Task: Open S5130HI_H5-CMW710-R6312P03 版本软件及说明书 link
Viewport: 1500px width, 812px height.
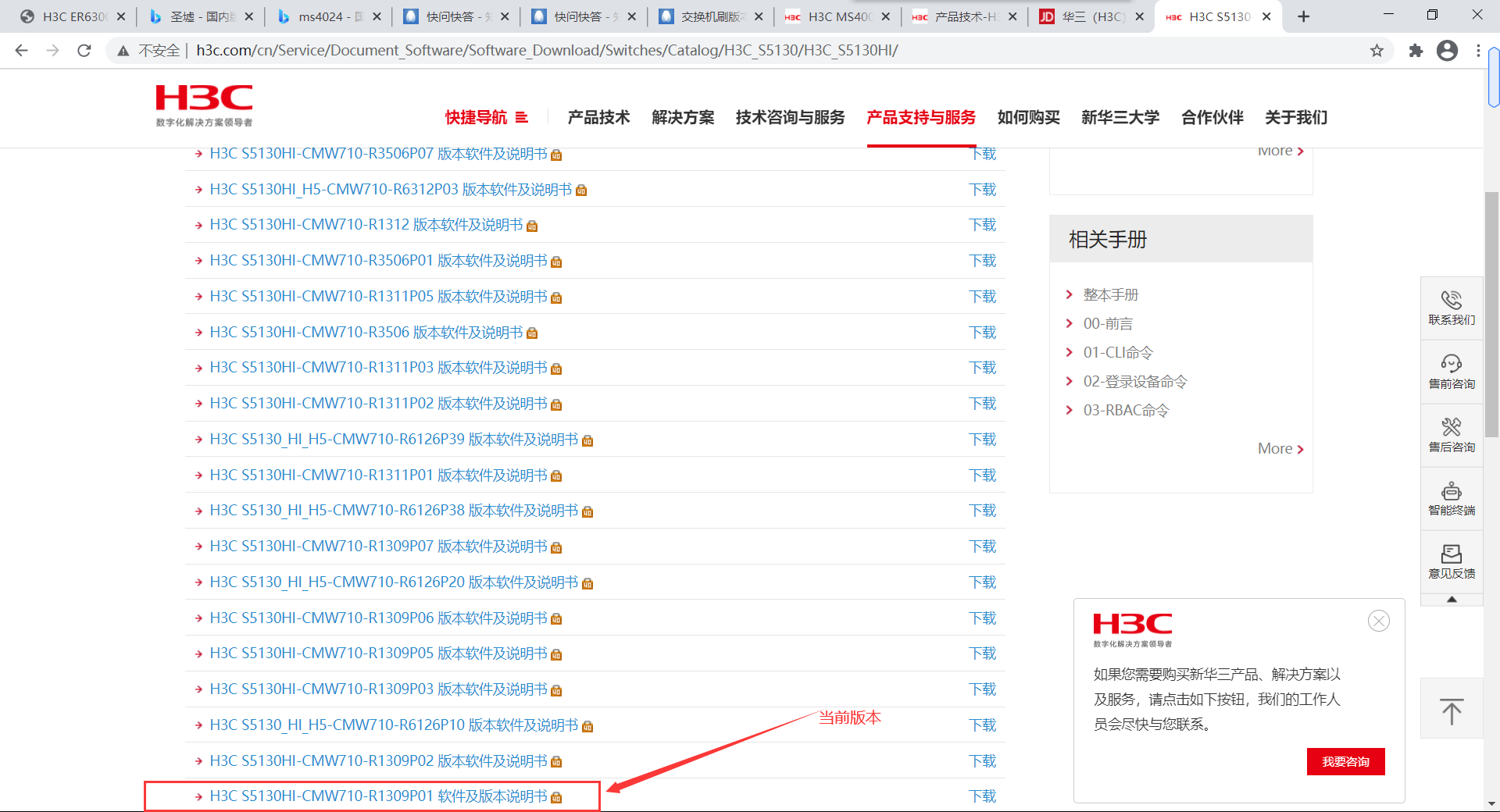Action: (x=391, y=190)
